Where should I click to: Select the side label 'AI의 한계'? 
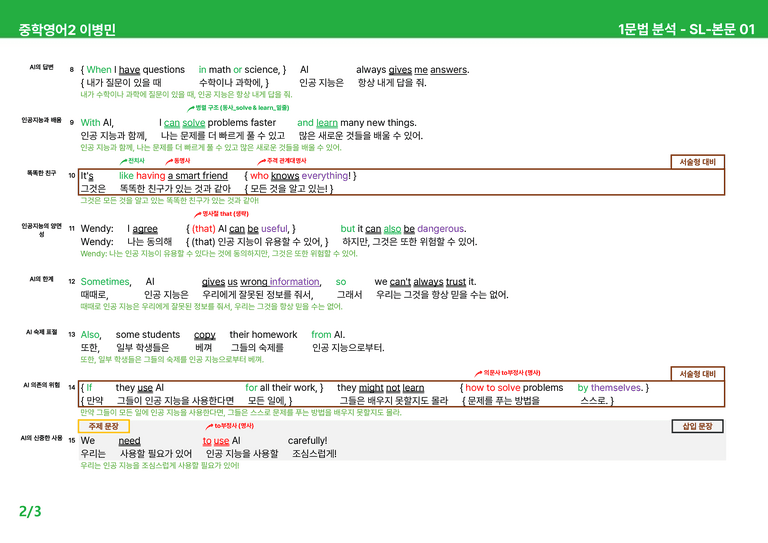(x=42, y=279)
